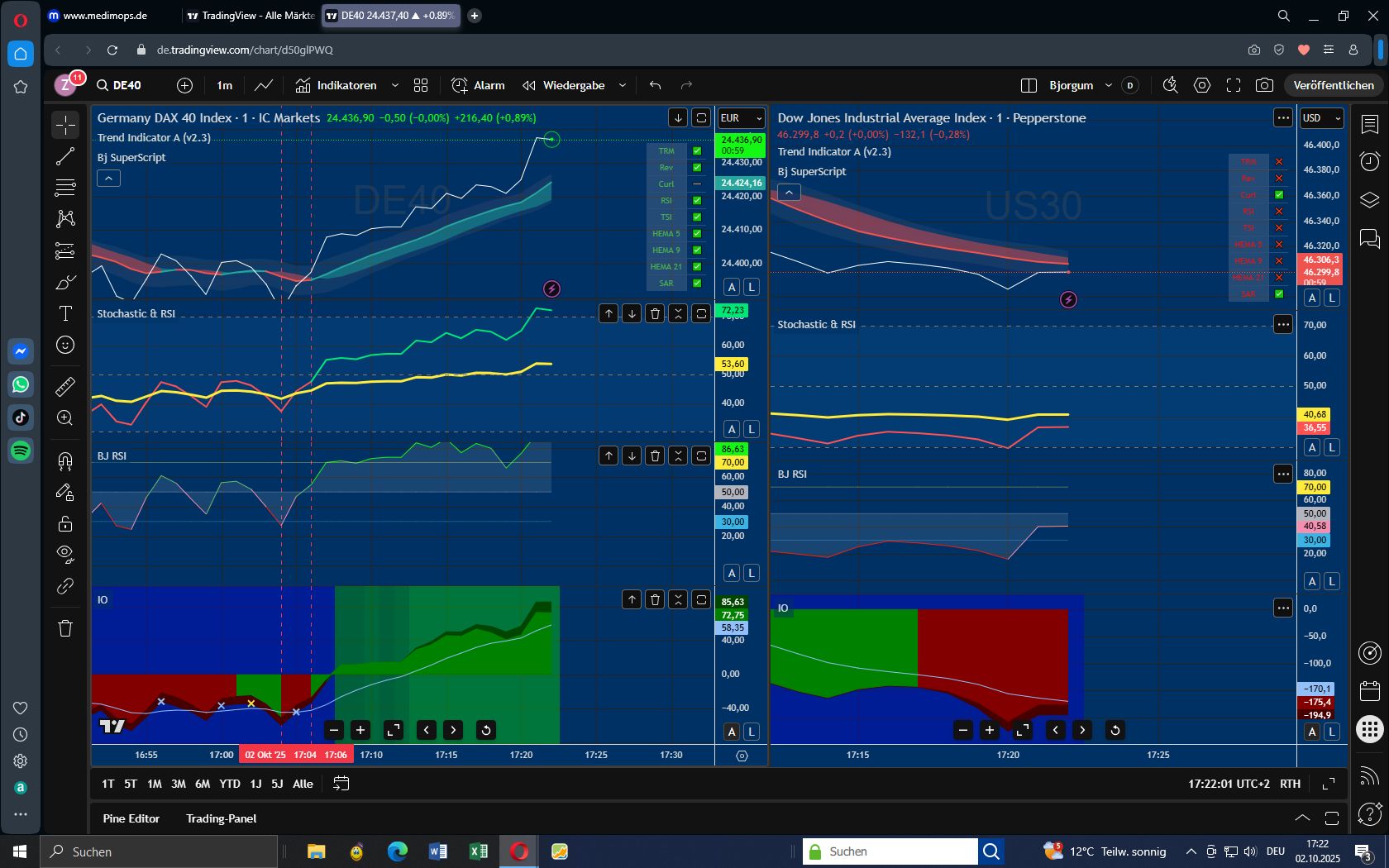Open chart settings gear in top toolbar

[x=1202, y=85]
